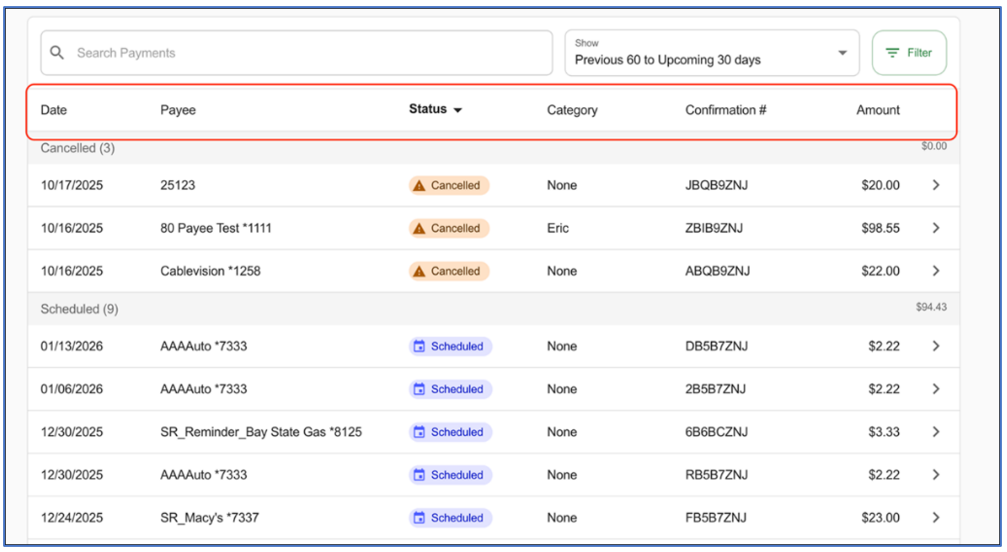This screenshot has height=552, width=1007.
Task: Open details arrow for payee 25123
Action: click(935, 185)
